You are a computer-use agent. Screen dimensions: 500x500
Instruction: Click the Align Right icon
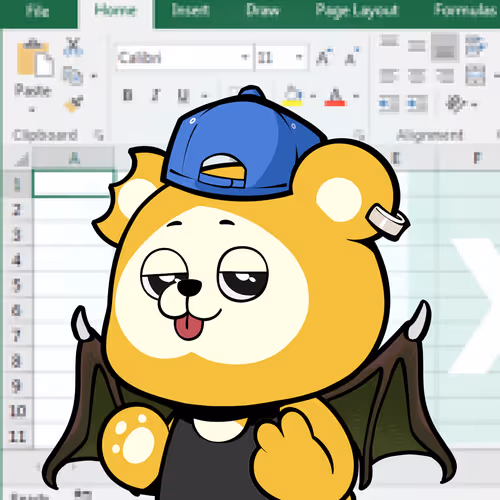(445, 76)
